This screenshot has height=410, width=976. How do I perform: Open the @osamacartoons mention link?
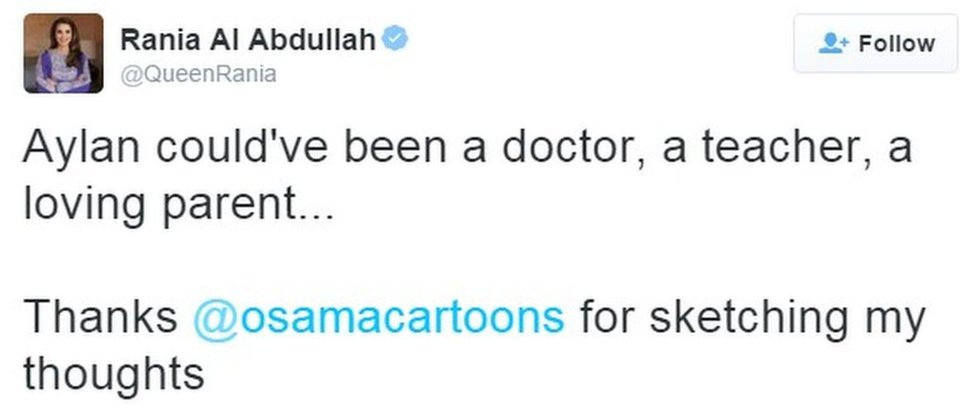click(378, 317)
